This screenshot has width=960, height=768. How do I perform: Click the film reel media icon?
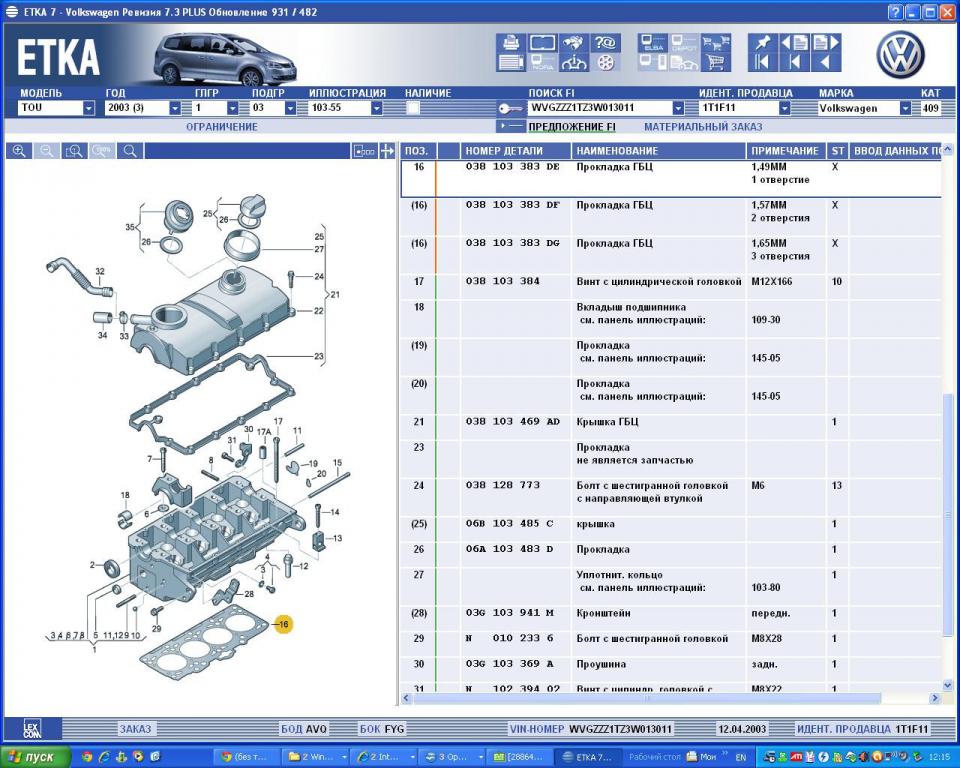pyautogui.click(x=605, y=62)
